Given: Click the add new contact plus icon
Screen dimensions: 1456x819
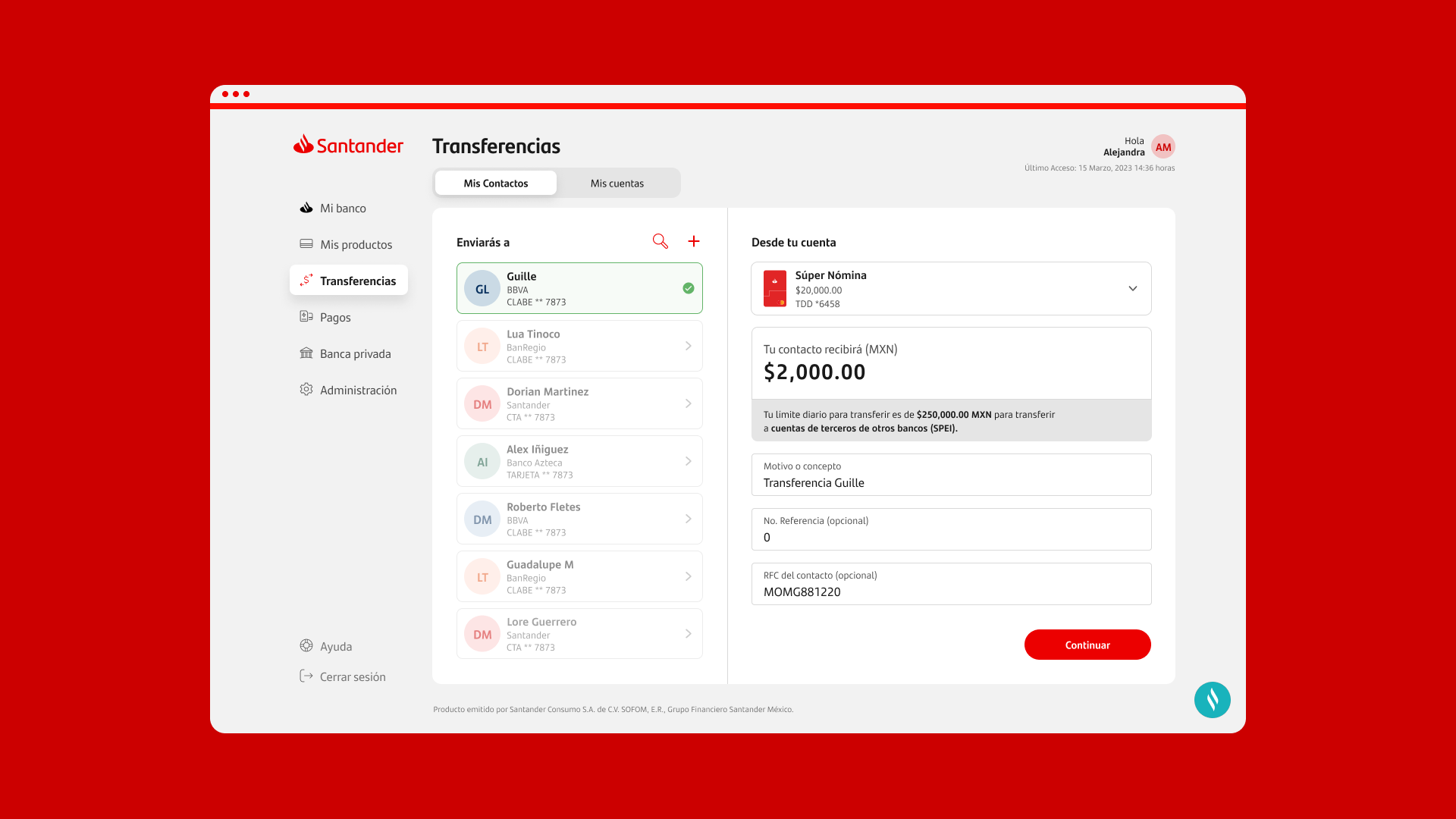Looking at the screenshot, I should (694, 241).
